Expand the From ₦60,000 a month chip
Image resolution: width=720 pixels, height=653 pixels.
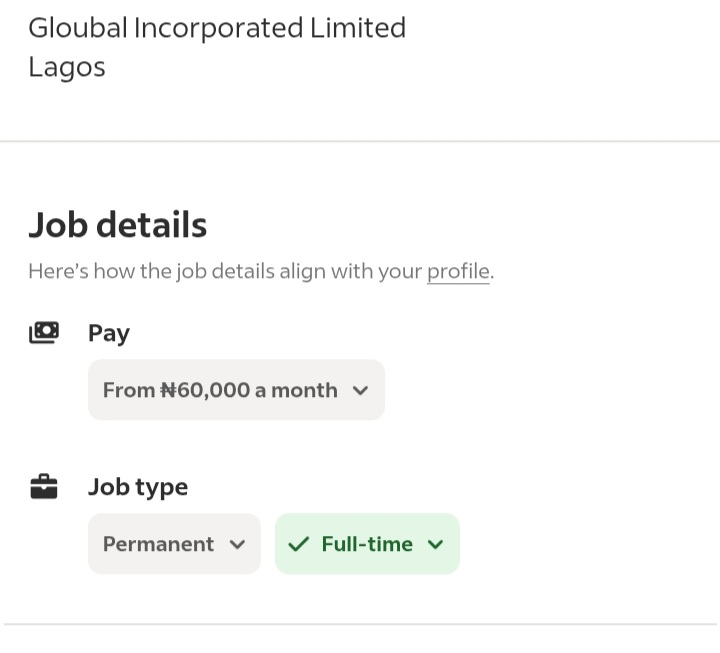(236, 390)
